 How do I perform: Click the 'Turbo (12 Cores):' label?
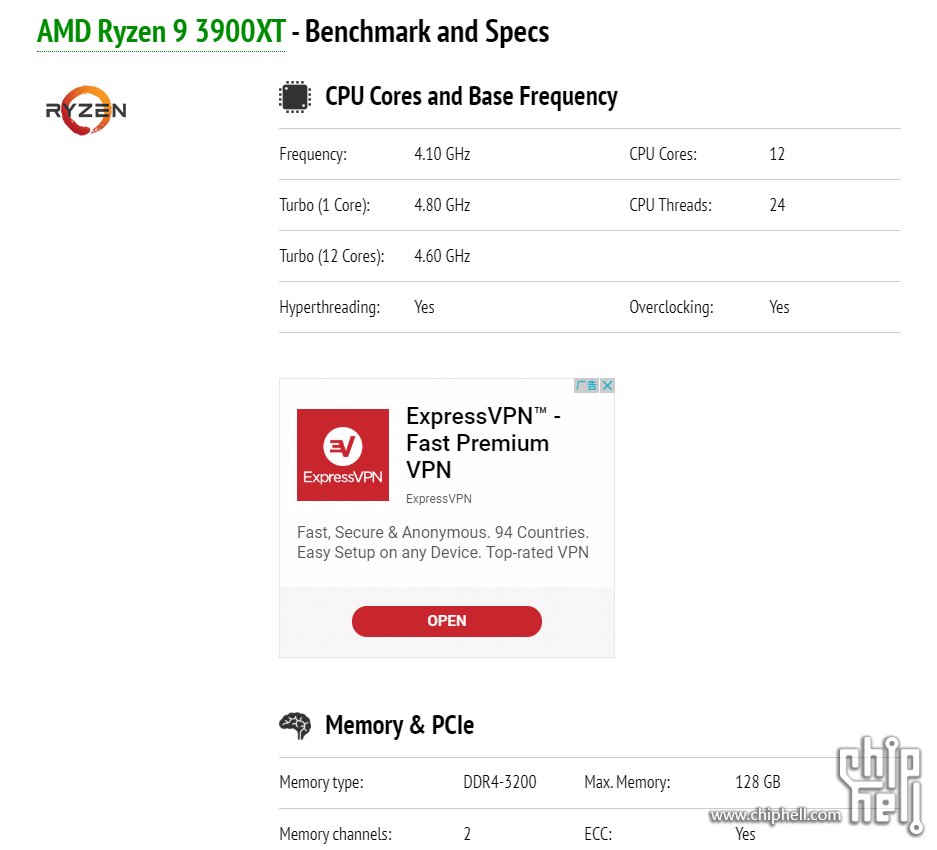332,256
